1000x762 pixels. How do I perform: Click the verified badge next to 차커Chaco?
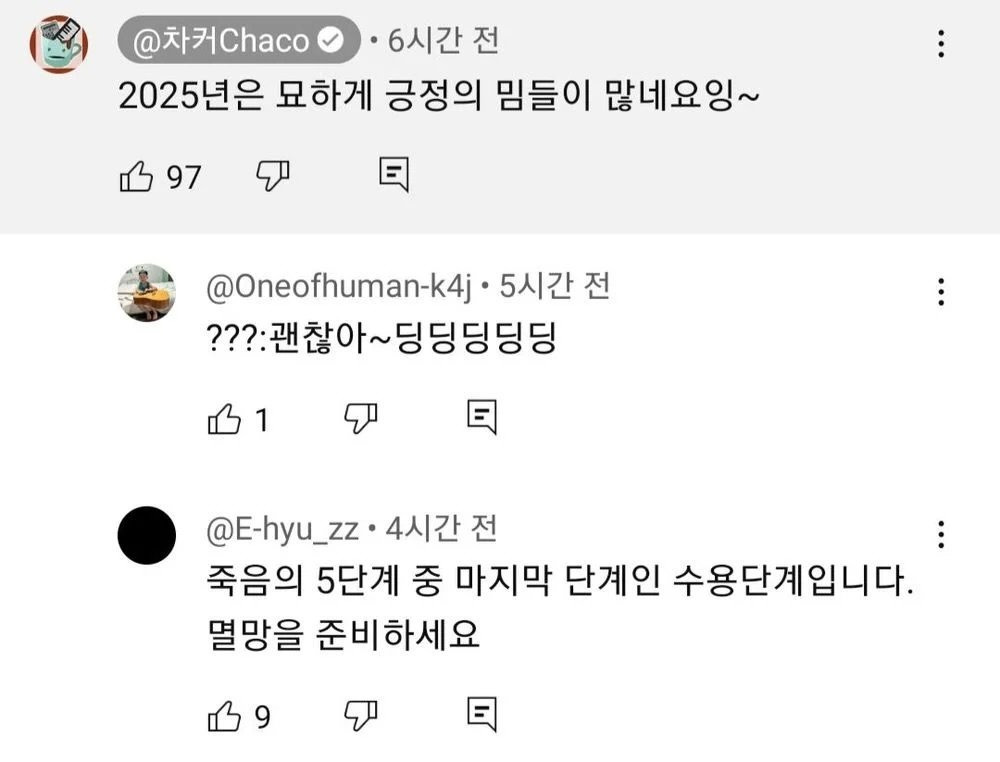[x=329, y=37]
